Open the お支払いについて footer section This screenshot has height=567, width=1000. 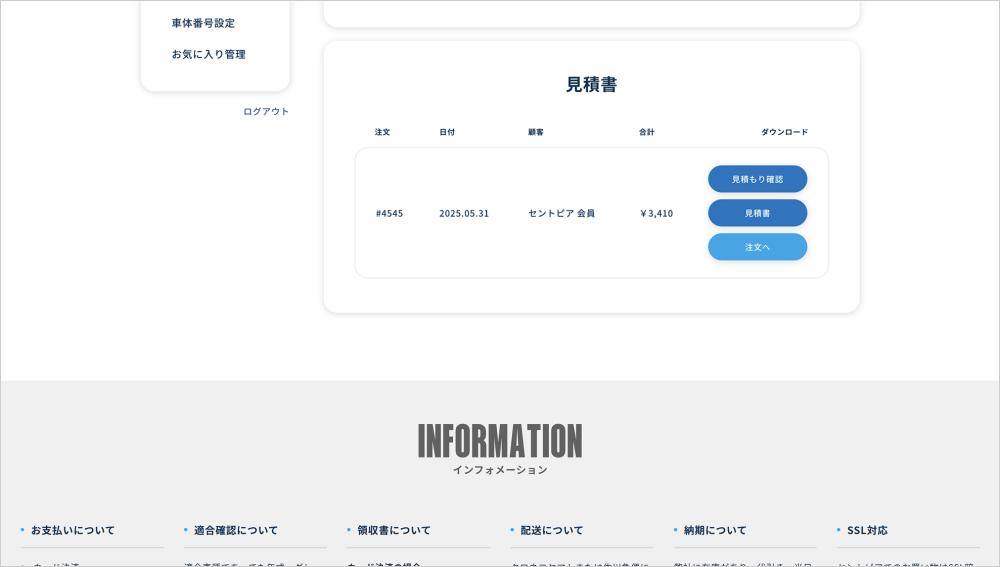click(73, 530)
